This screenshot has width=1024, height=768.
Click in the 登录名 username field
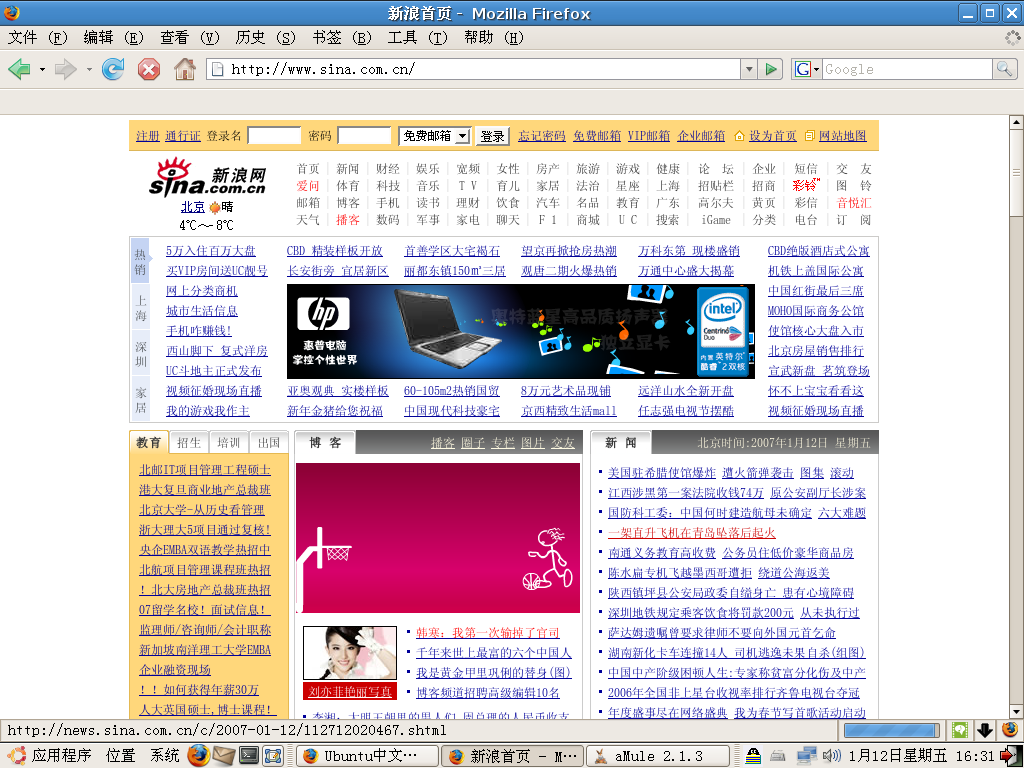tap(274, 136)
